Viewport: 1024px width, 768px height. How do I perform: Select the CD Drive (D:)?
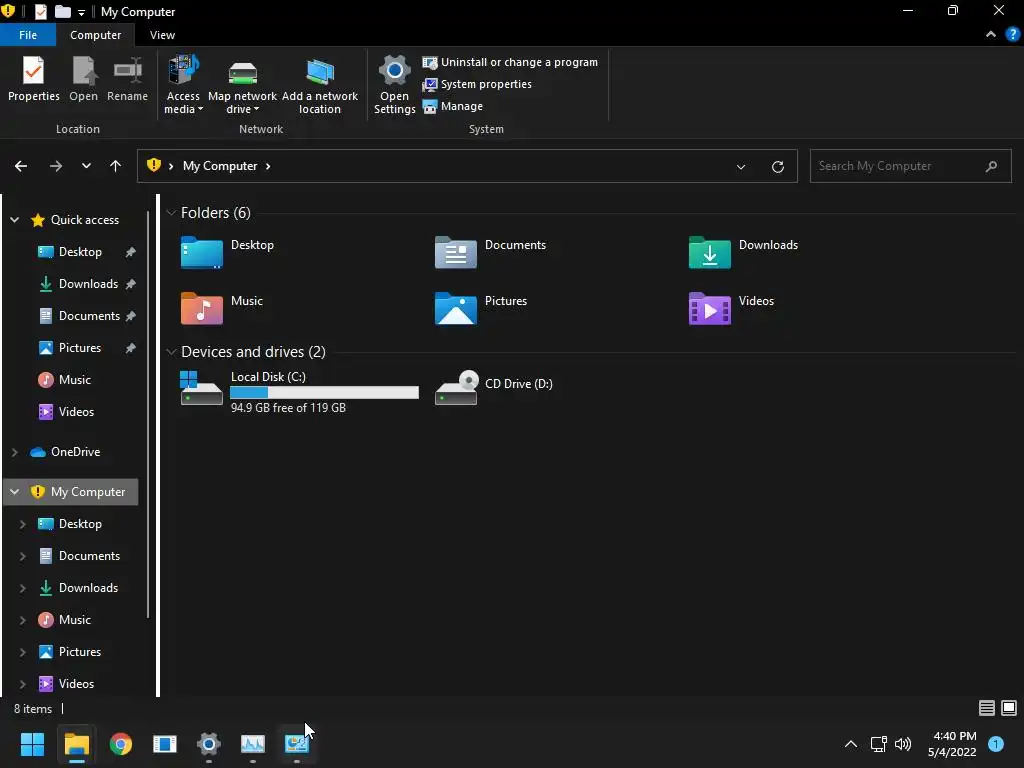494,387
